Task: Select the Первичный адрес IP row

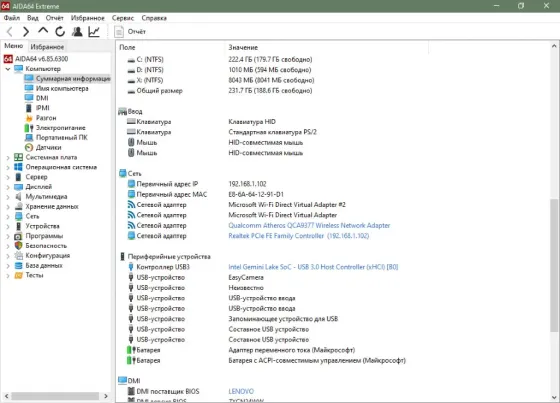Action: pos(197,184)
